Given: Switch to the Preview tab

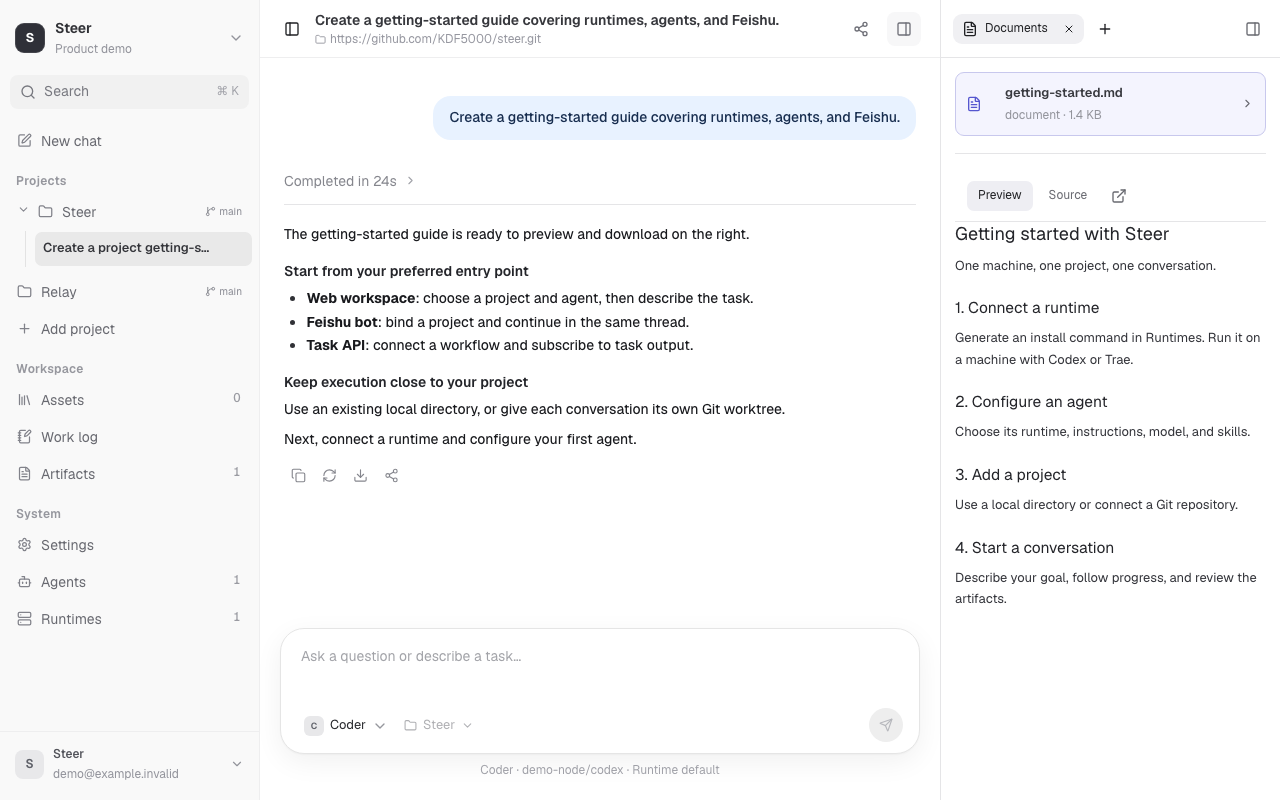Looking at the screenshot, I should [999, 195].
